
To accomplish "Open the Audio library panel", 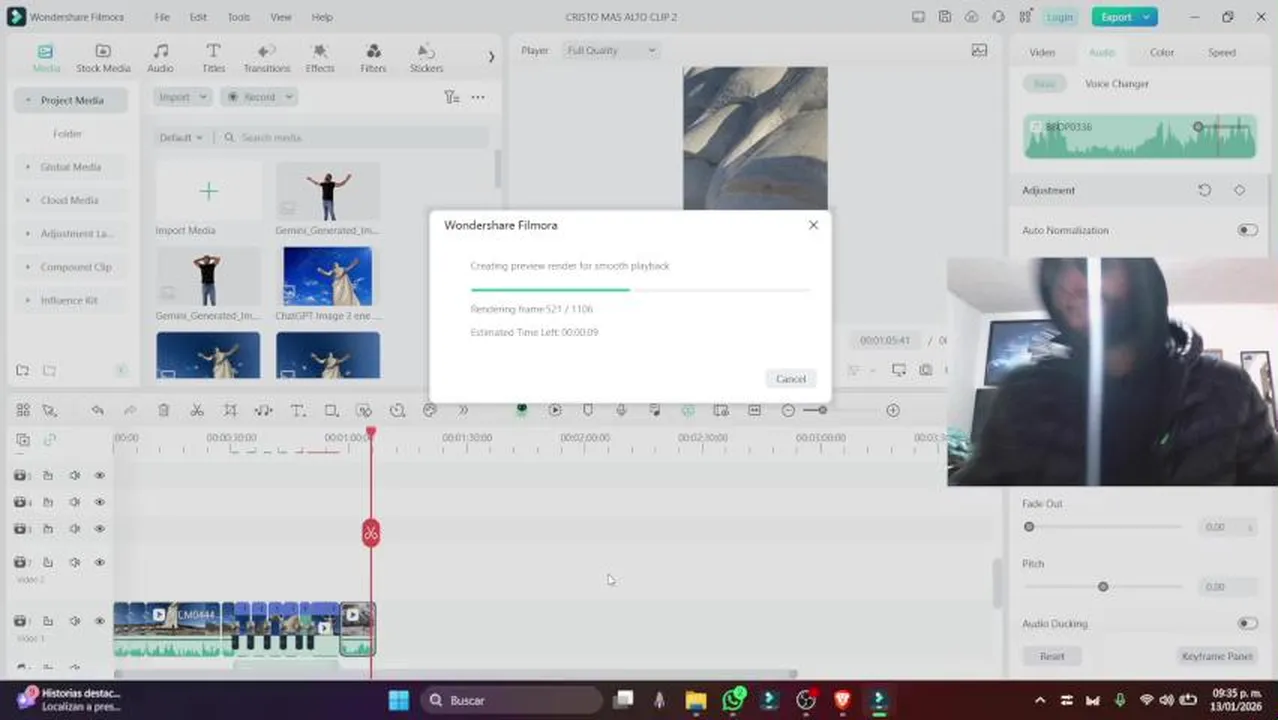I will (160, 58).
